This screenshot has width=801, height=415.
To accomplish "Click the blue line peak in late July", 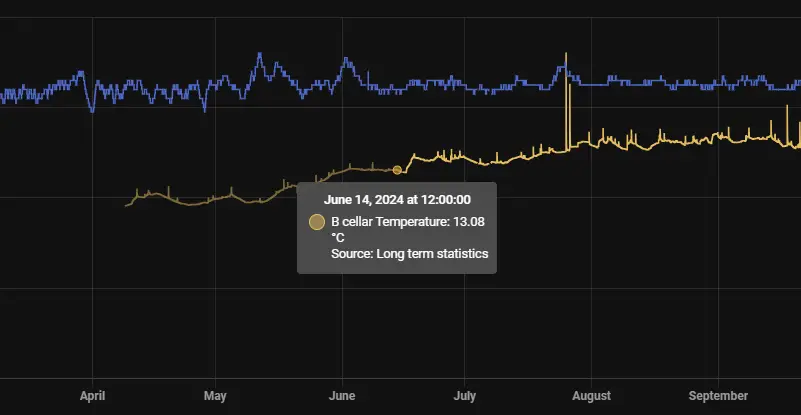I will (562, 69).
